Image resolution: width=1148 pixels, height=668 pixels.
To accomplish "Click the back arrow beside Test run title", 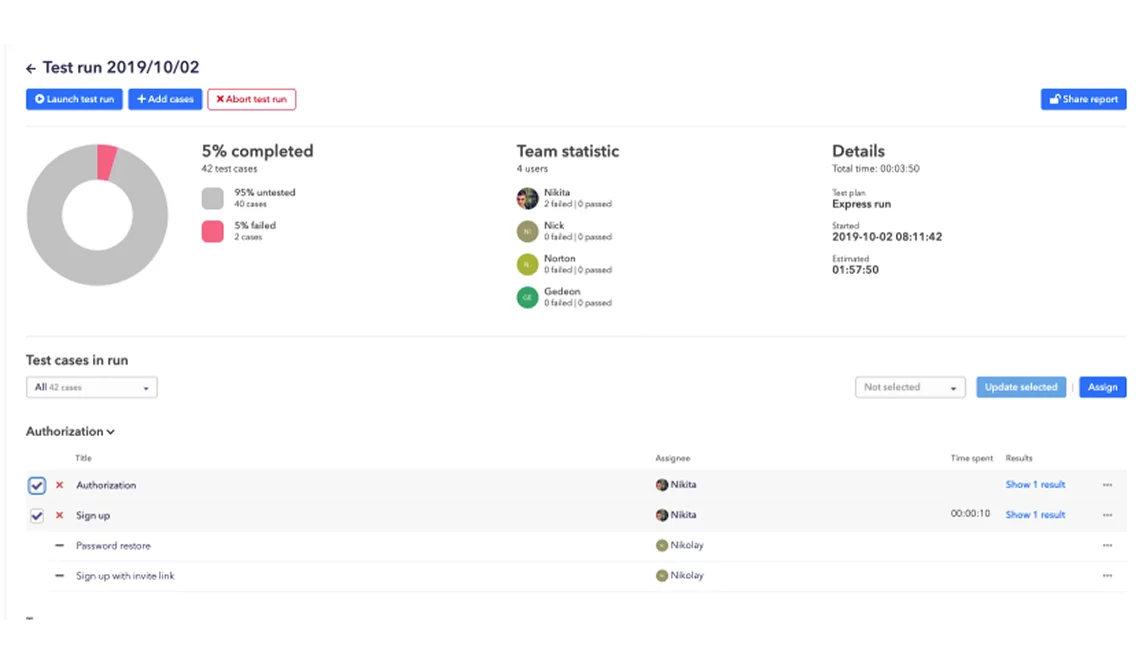I will coord(30,68).
